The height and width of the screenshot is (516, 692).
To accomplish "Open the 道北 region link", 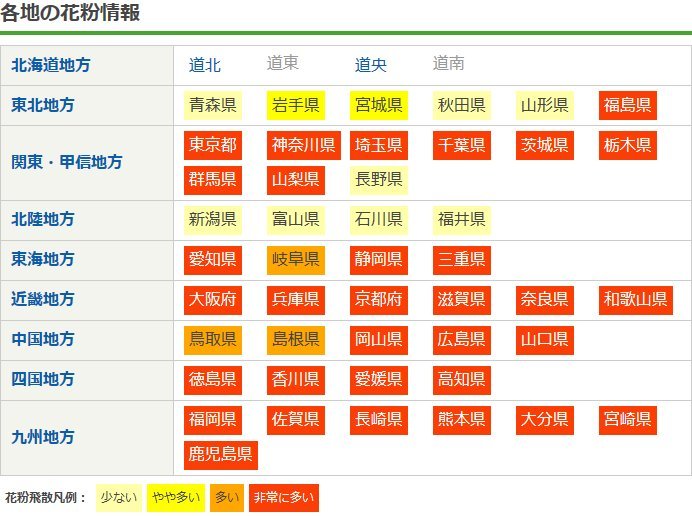I will point(205,65).
